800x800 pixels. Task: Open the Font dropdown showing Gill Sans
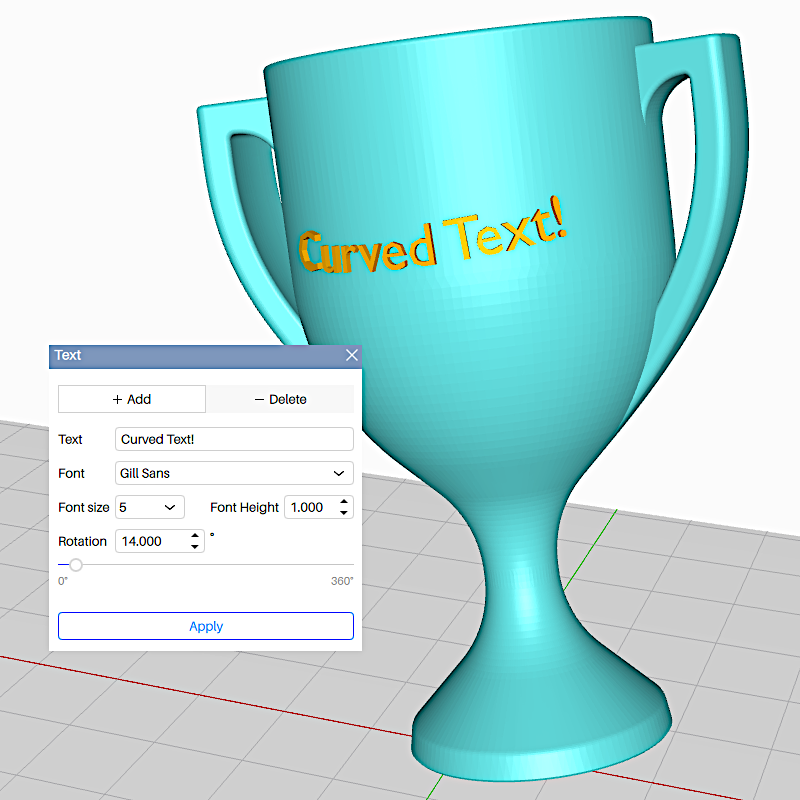coord(234,473)
